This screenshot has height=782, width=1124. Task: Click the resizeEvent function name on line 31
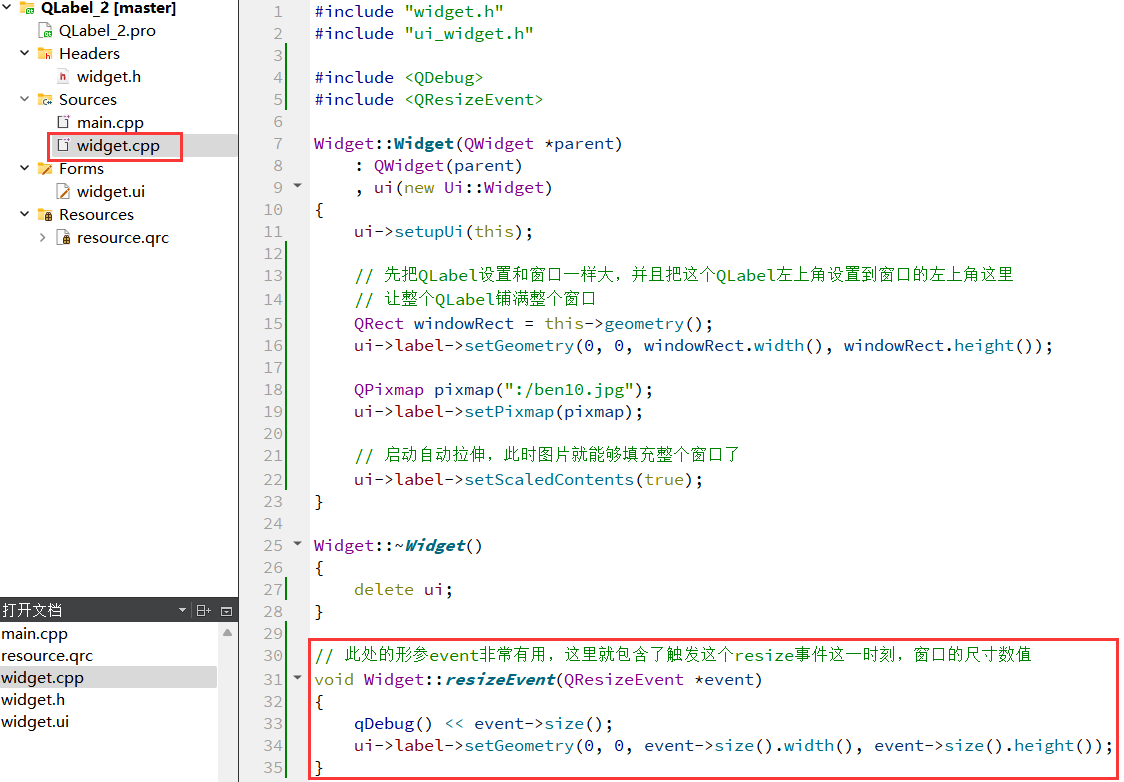(x=500, y=680)
